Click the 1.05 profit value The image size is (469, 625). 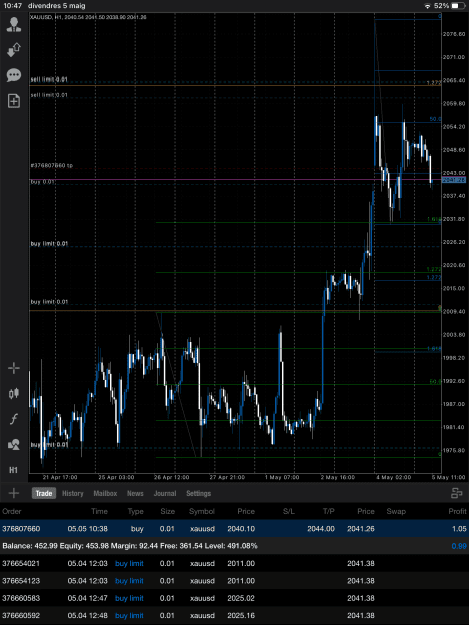pyautogui.click(x=459, y=529)
